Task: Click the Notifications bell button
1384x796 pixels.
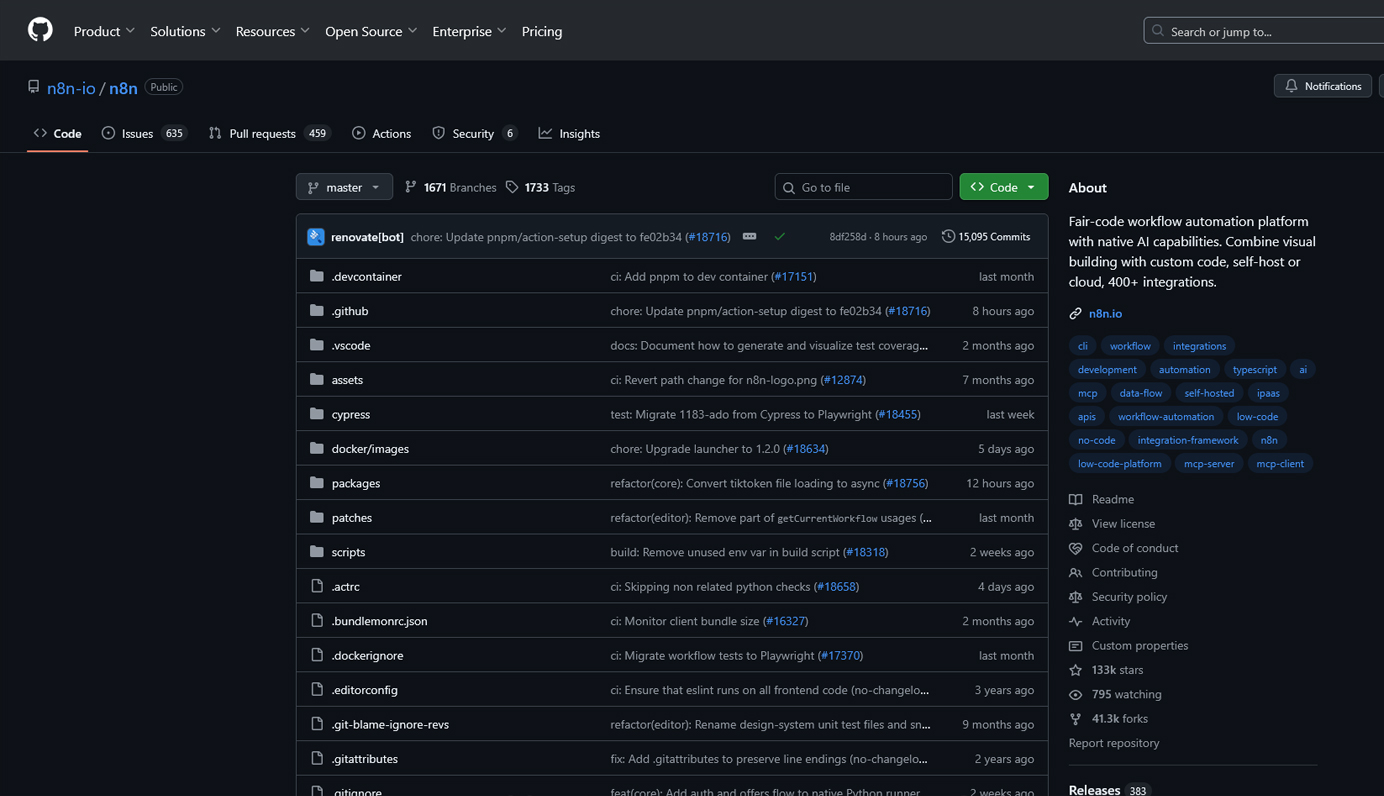Action: pos(1322,86)
